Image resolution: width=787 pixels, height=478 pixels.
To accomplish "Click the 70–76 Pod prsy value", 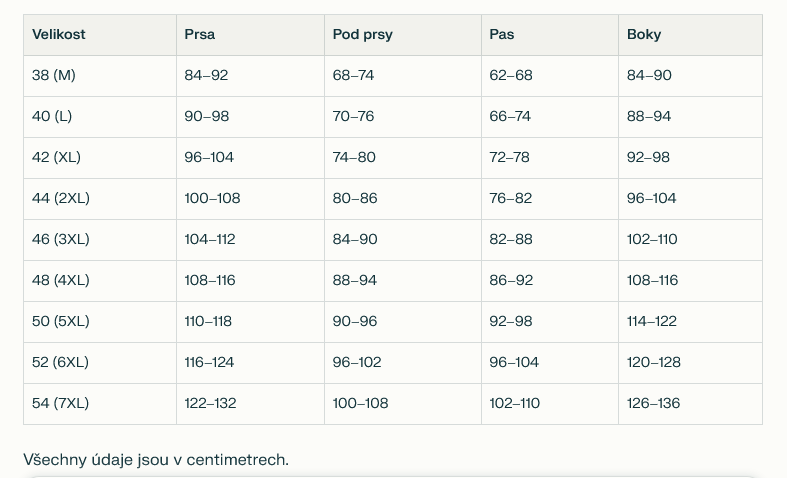I will [x=354, y=116].
